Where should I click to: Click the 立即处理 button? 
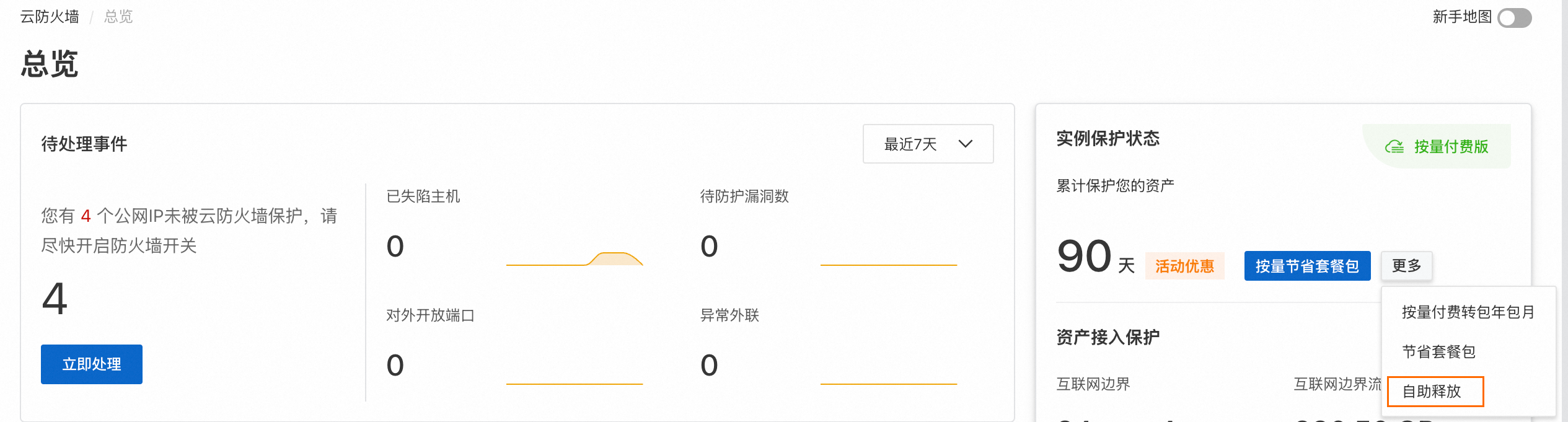(92, 364)
